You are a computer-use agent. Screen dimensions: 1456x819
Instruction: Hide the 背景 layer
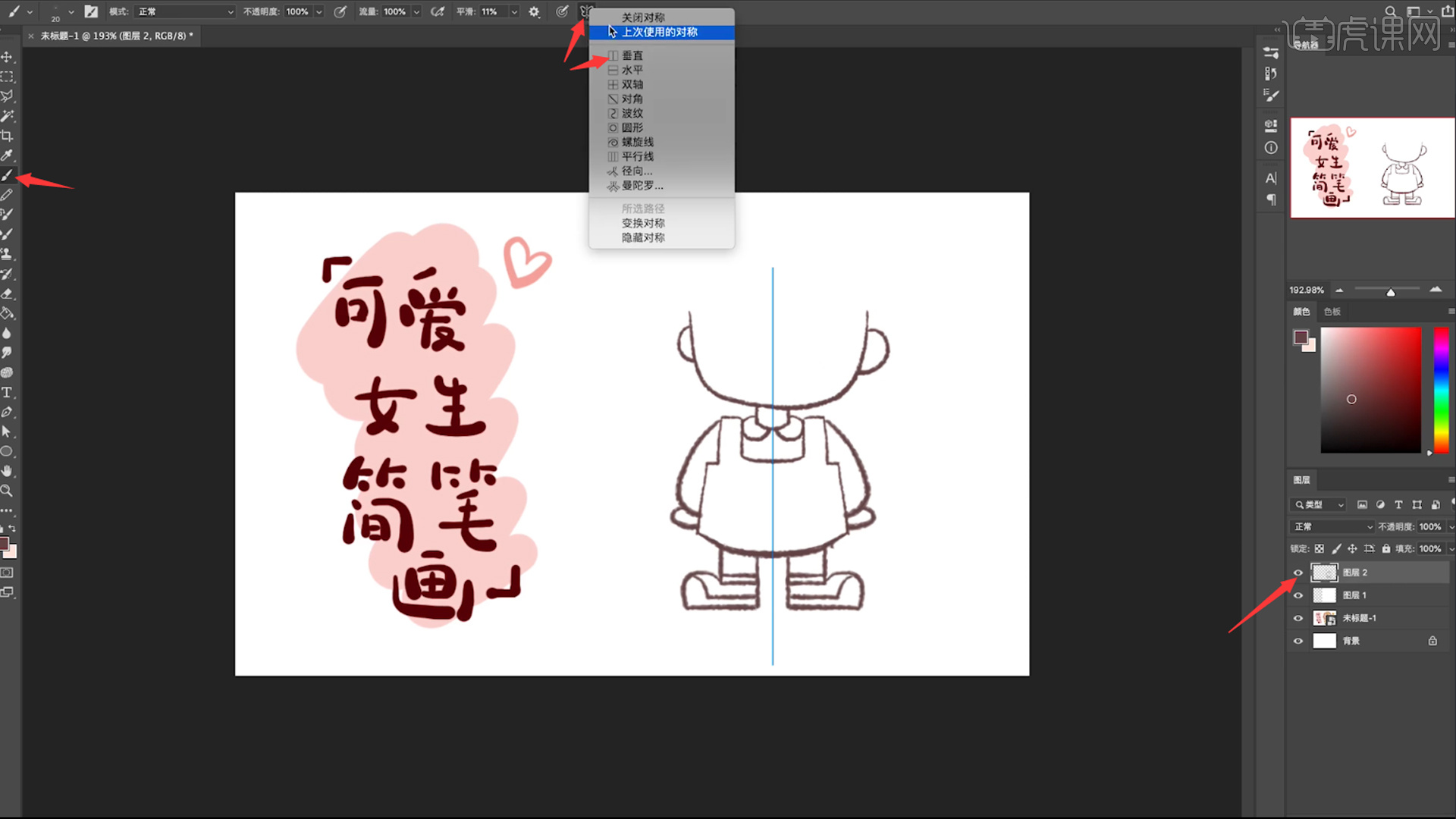point(1298,641)
